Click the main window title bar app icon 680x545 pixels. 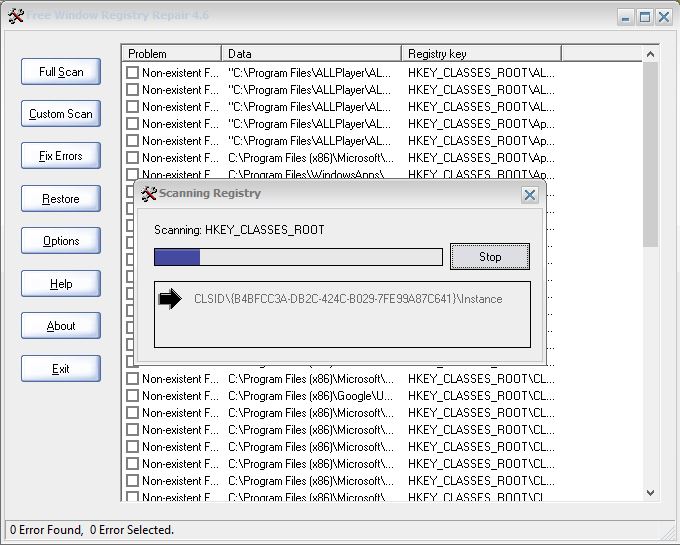tap(15, 17)
